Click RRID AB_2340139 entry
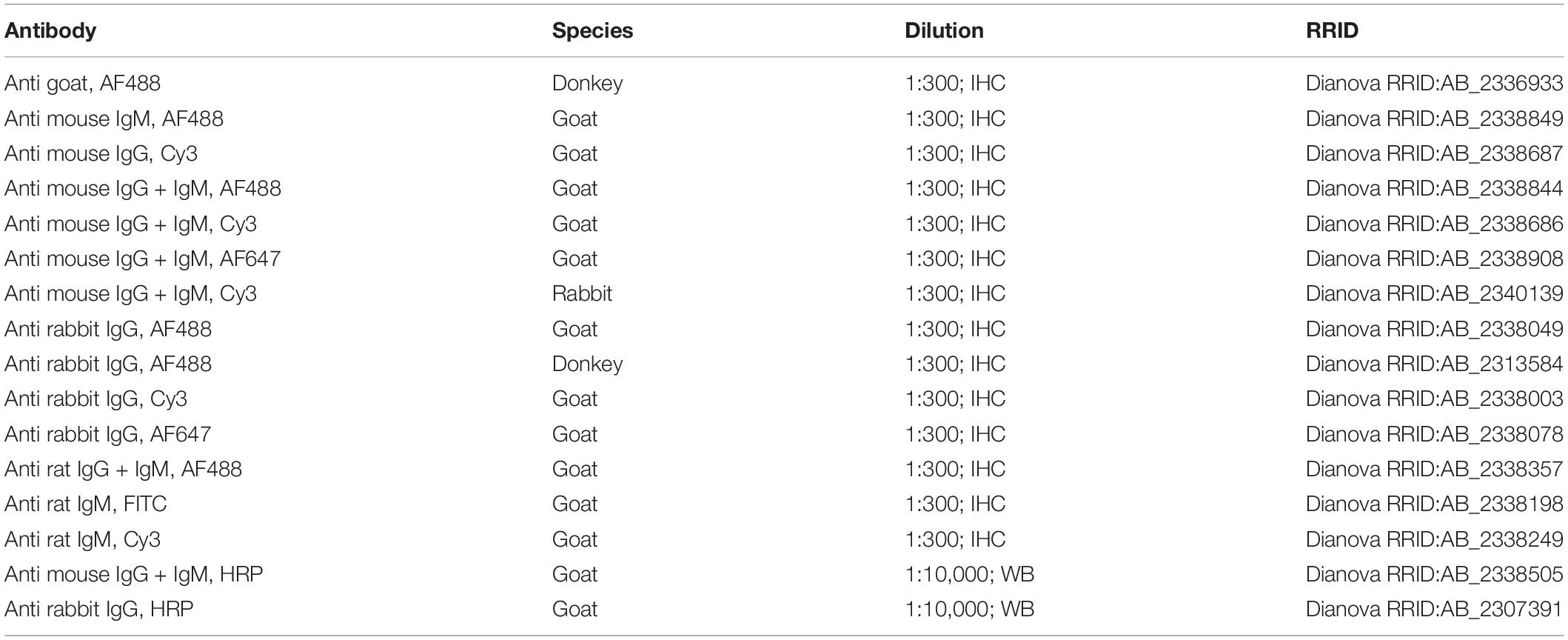The image size is (1568, 640). click(x=1434, y=293)
